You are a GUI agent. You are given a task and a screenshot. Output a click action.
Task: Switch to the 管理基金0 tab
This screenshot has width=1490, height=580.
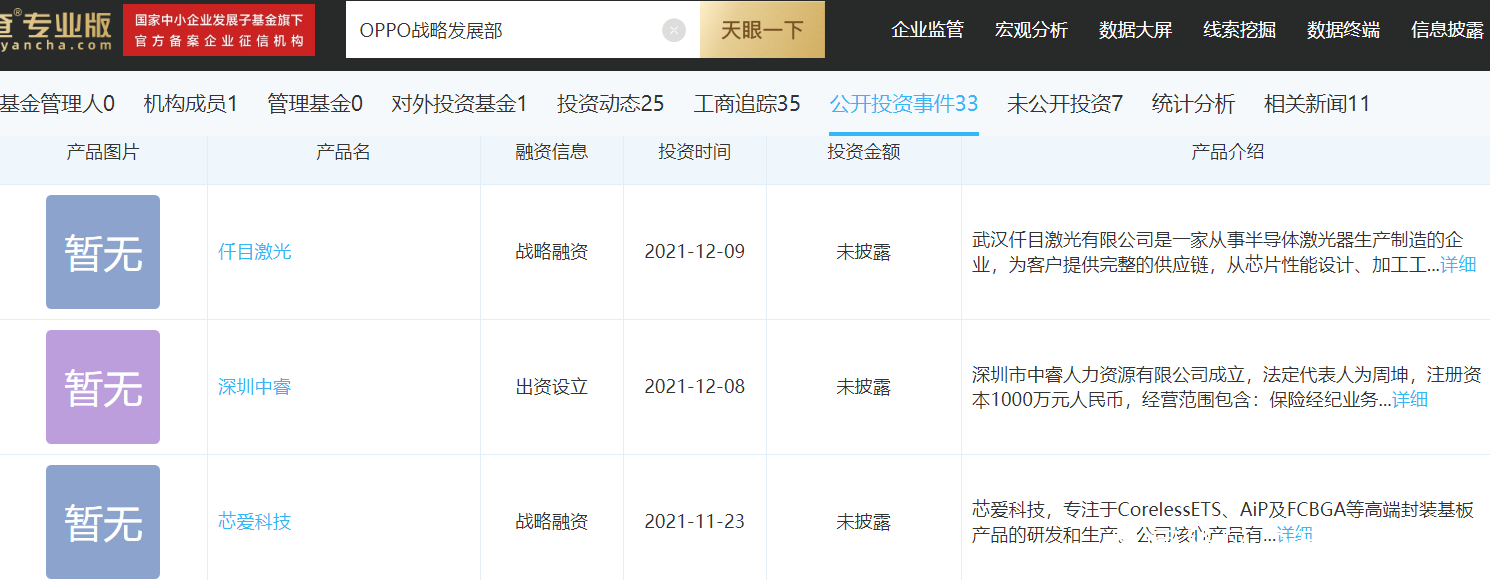314,103
